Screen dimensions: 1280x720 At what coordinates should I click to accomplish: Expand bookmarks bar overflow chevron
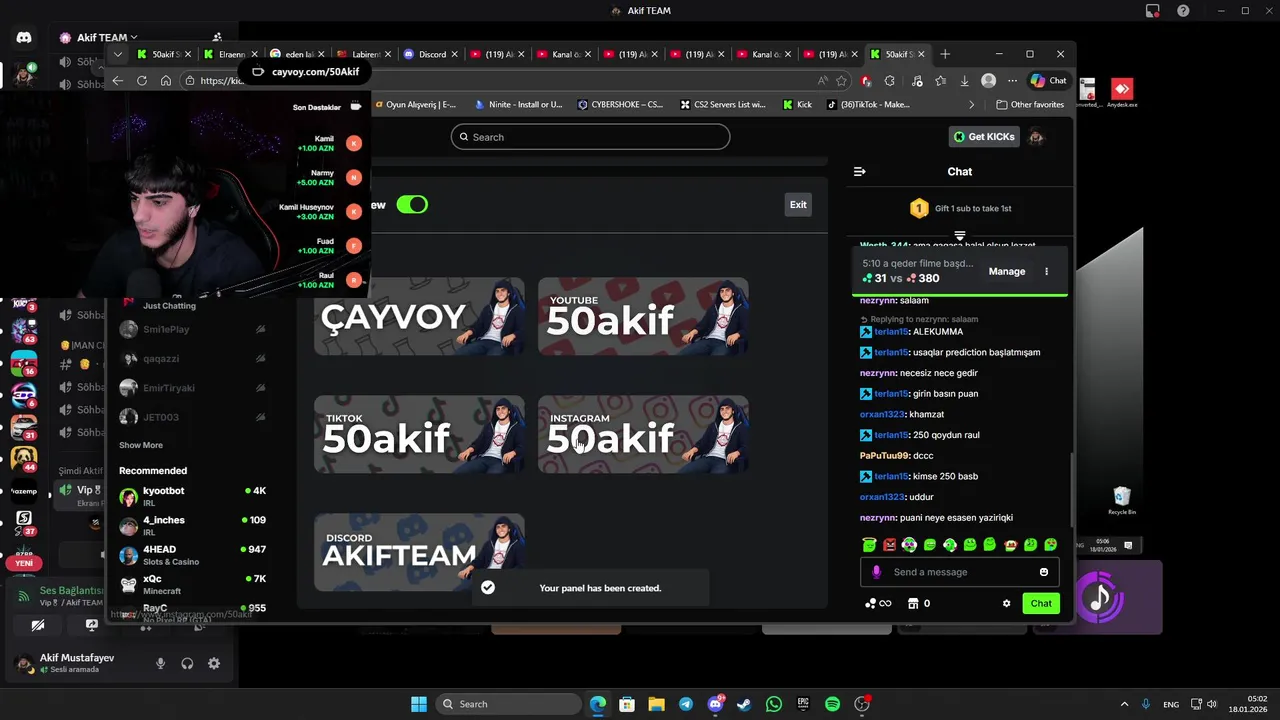(971, 104)
